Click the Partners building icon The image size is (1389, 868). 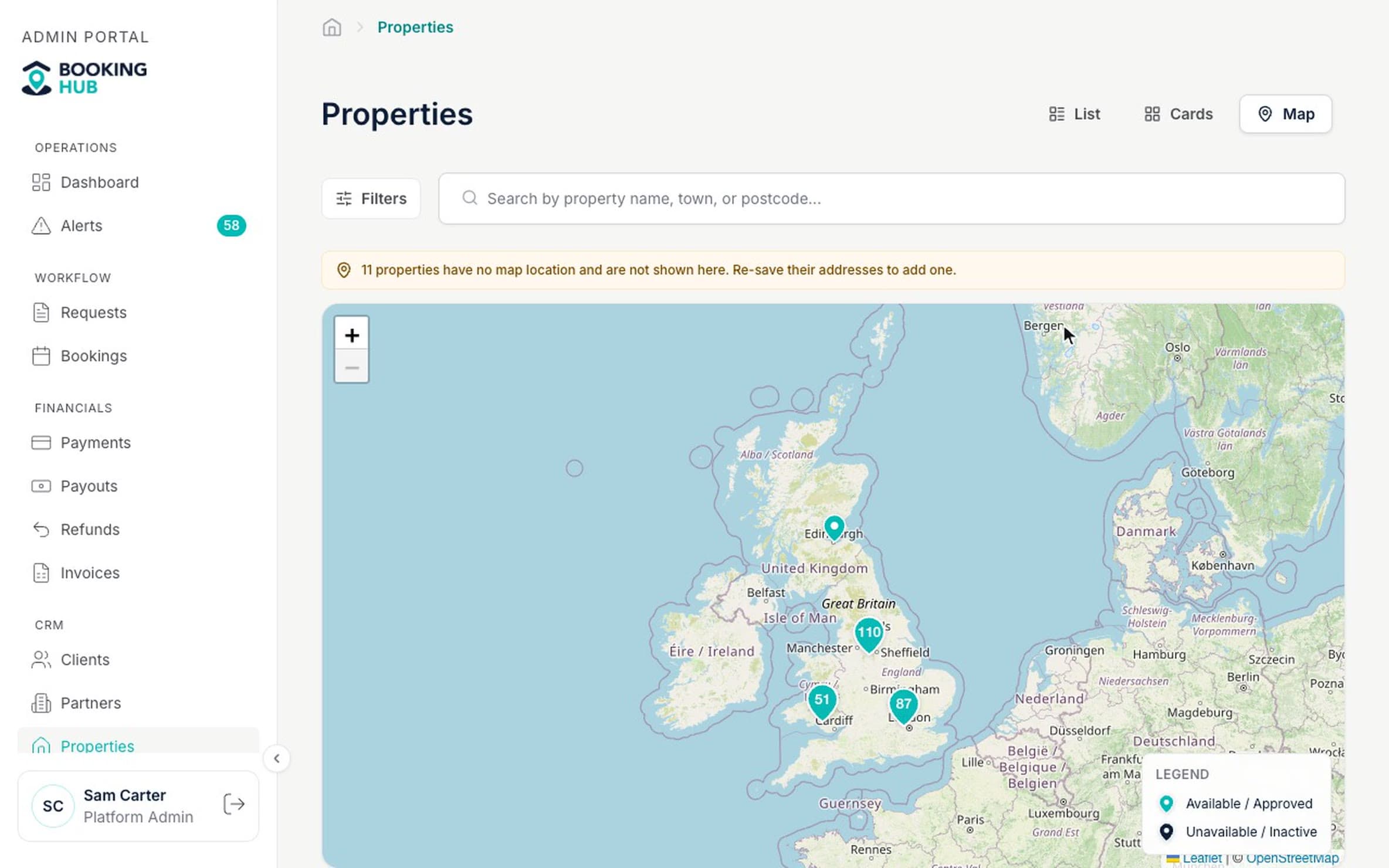pos(41,703)
